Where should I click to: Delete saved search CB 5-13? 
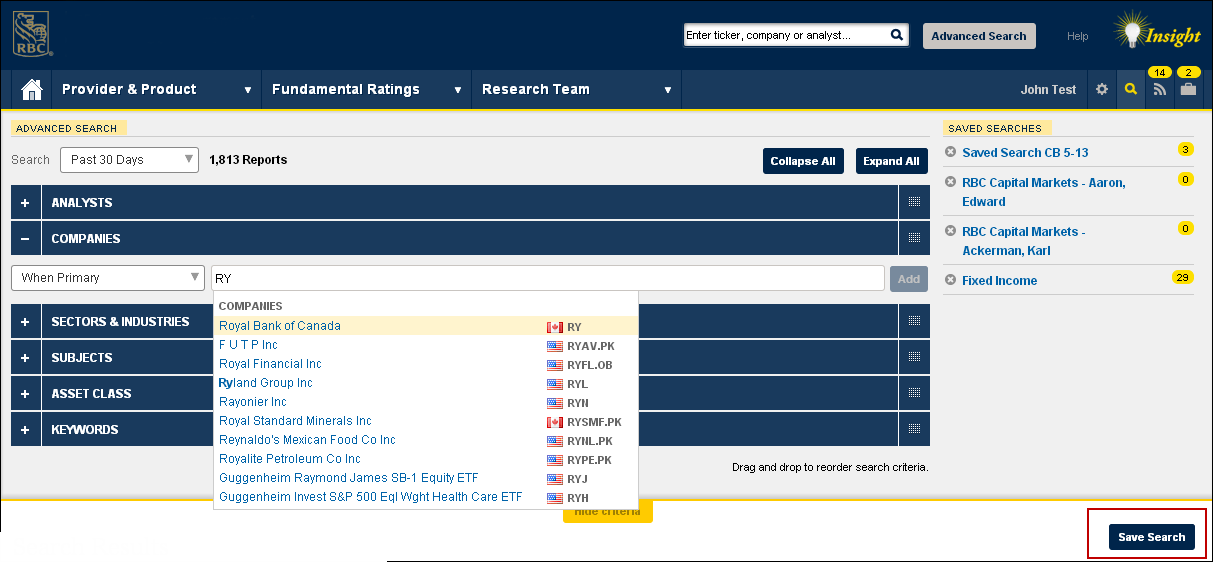pos(951,152)
